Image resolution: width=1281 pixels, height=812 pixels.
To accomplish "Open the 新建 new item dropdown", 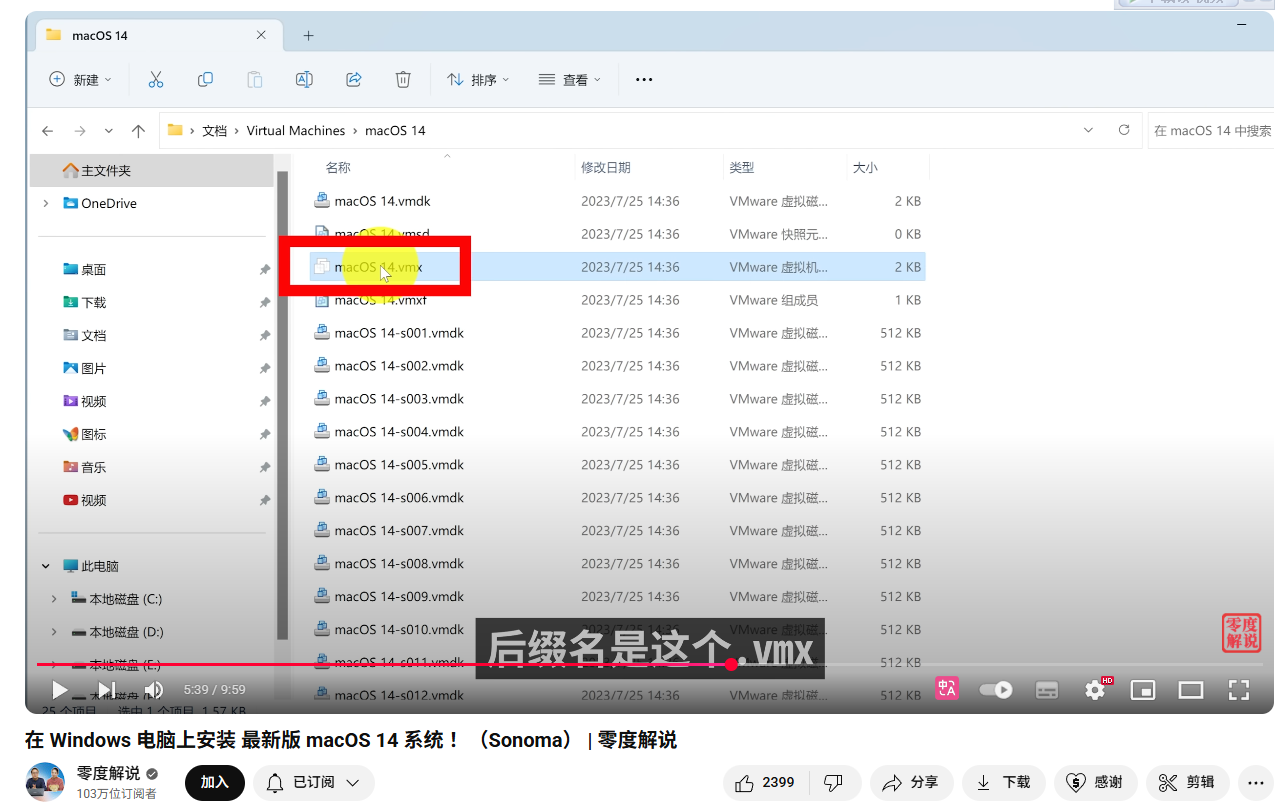I will click(81, 79).
